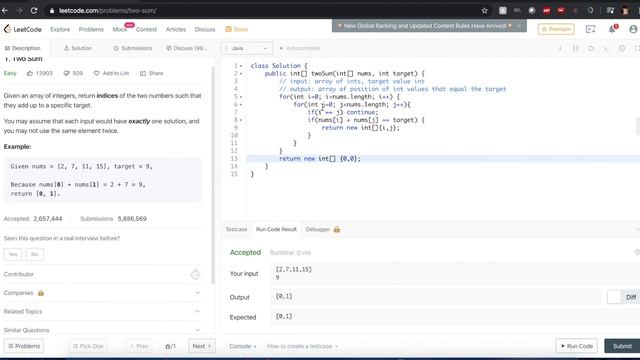The width and height of the screenshot is (640, 360).
Task: Open the Submissions tab
Action: (133, 48)
